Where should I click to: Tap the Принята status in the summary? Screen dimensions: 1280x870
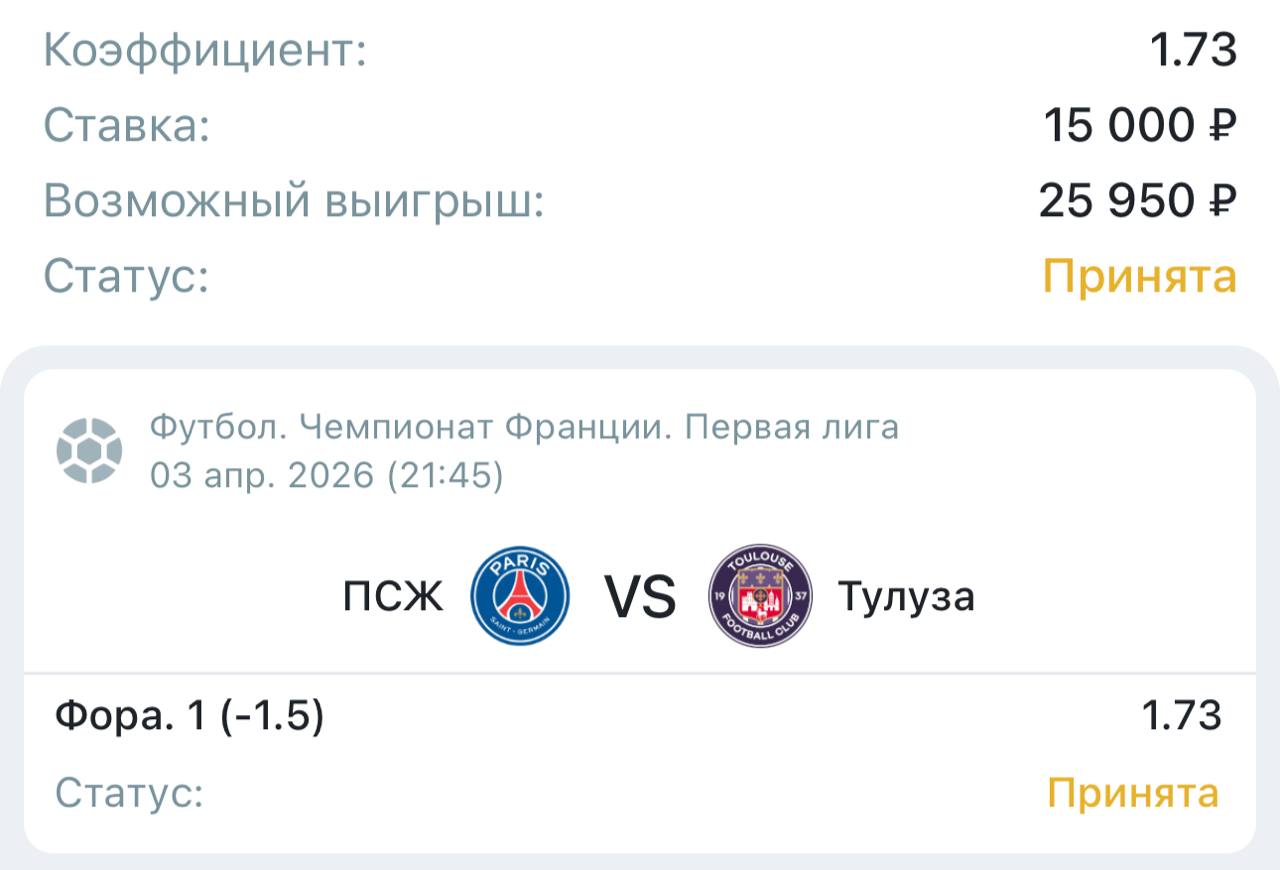tap(1139, 276)
